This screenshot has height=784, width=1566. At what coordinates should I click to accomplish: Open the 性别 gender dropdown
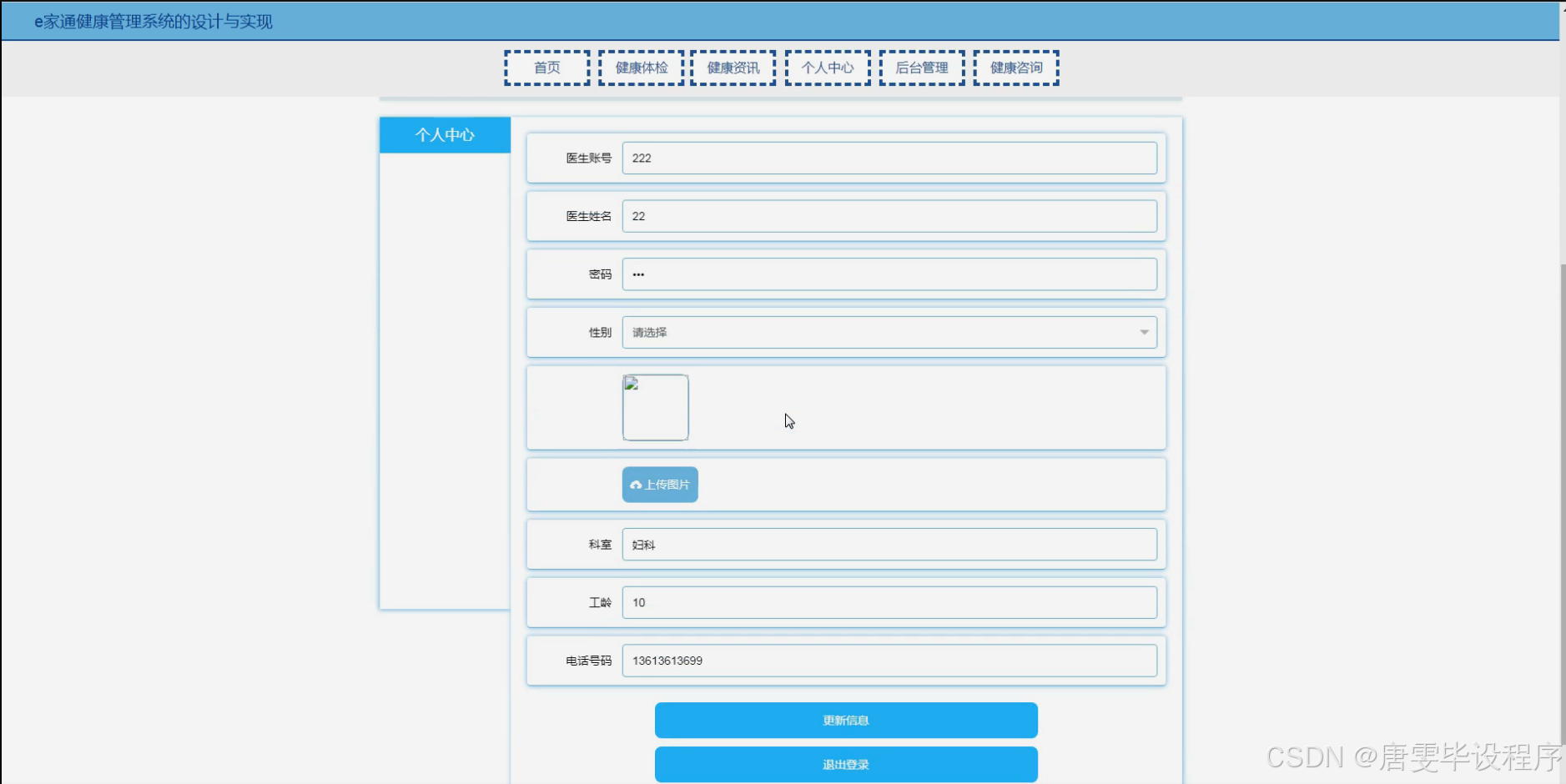pyautogui.click(x=889, y=332)
